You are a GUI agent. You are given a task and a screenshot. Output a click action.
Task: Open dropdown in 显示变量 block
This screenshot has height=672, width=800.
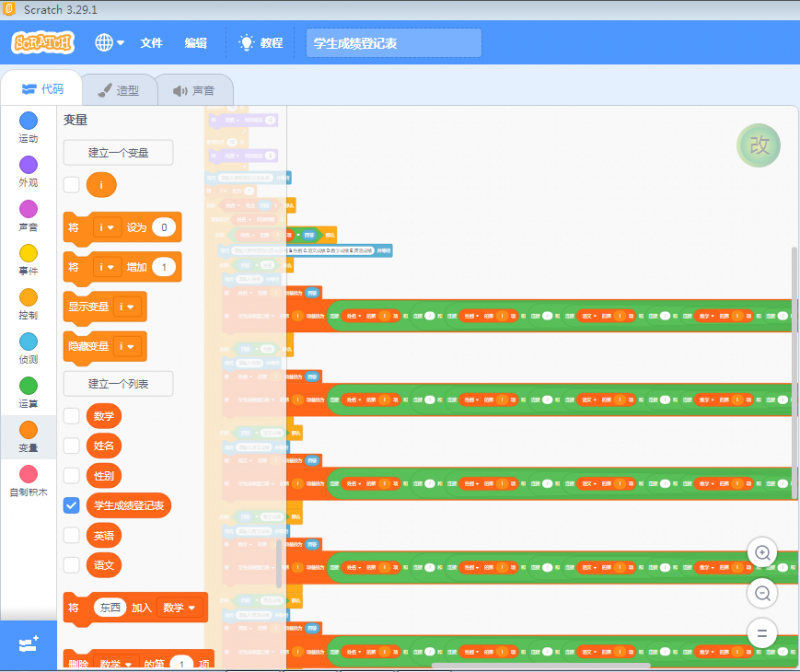click(127, 307)
